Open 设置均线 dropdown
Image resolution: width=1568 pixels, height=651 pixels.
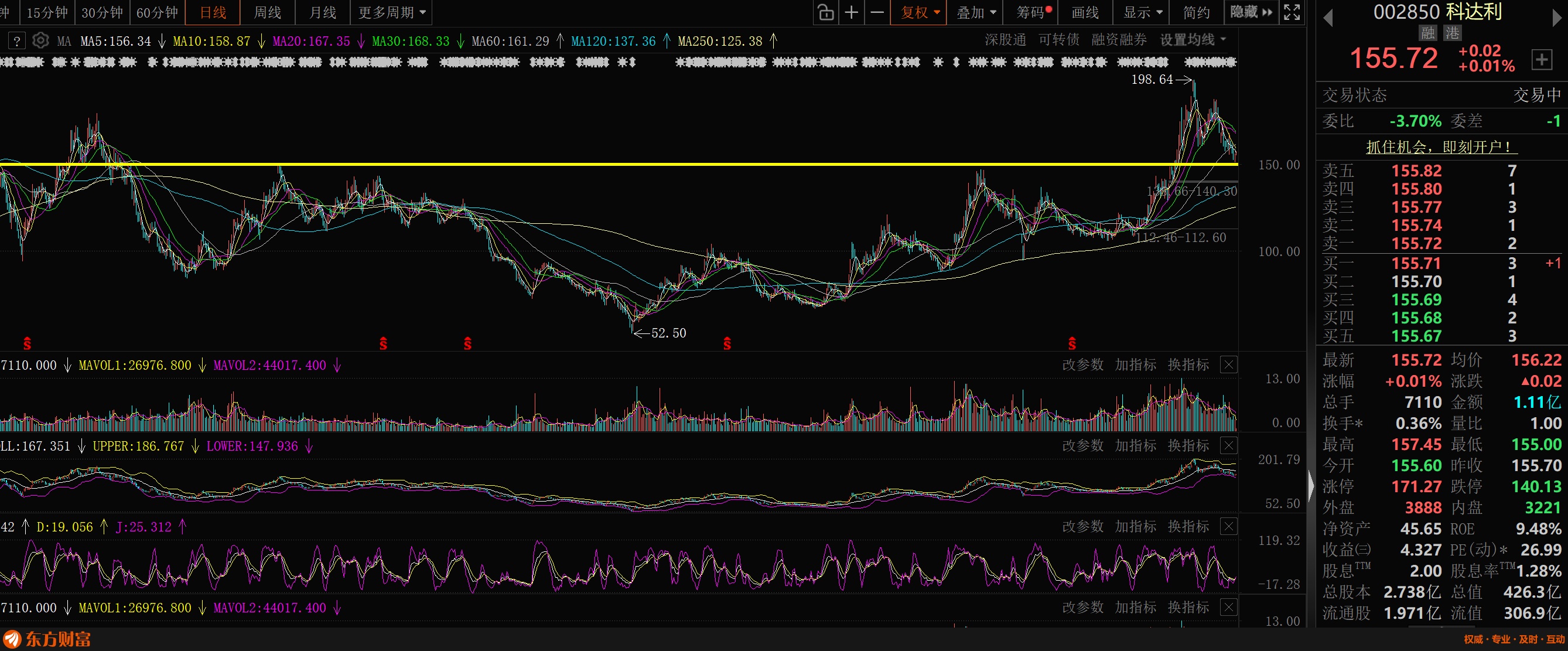click(1193, 40)
